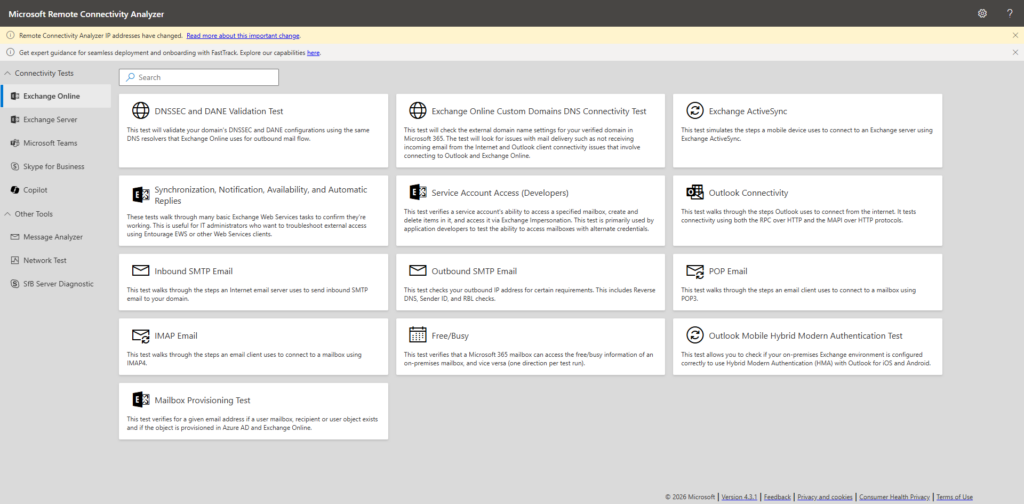Collapse the Connectivity Tests section
This screenshot has height=504, width=1024.
pyautogui.click(x=8, y=74)
